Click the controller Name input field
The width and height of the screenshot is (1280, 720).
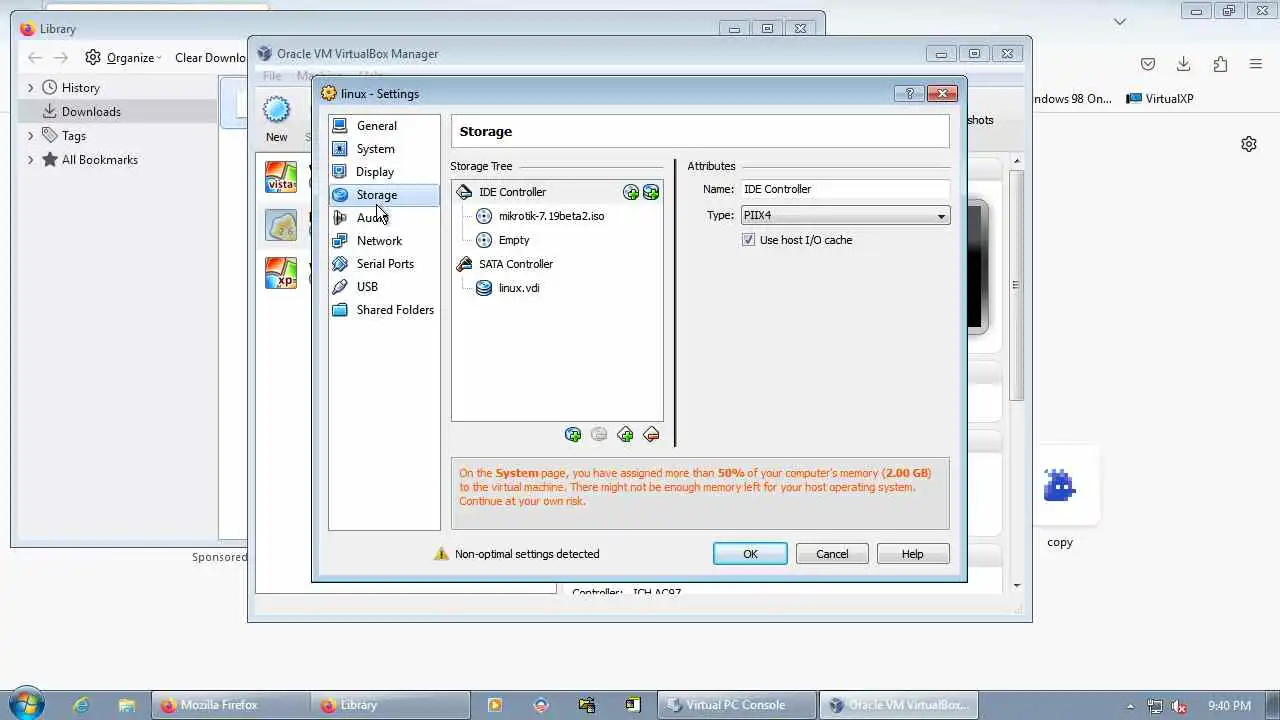pos(845,189)
